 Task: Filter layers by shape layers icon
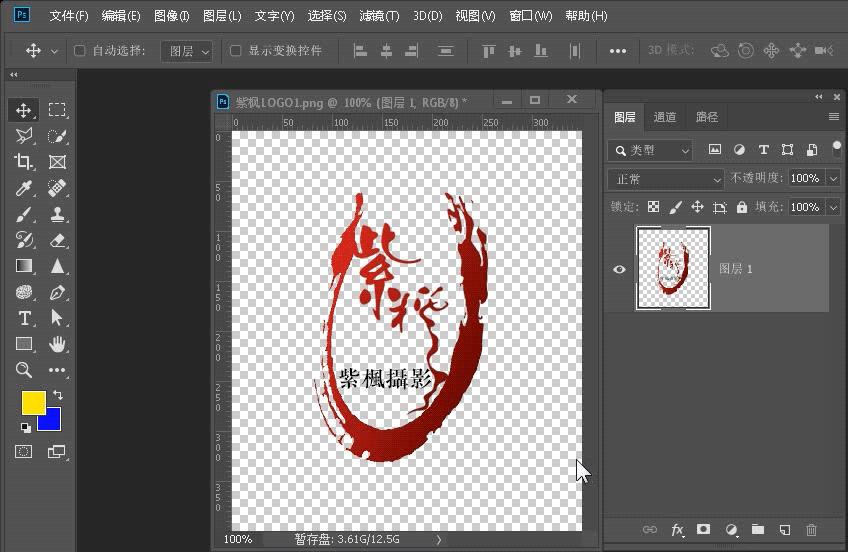pyautogui.click(x=787, y=150)
